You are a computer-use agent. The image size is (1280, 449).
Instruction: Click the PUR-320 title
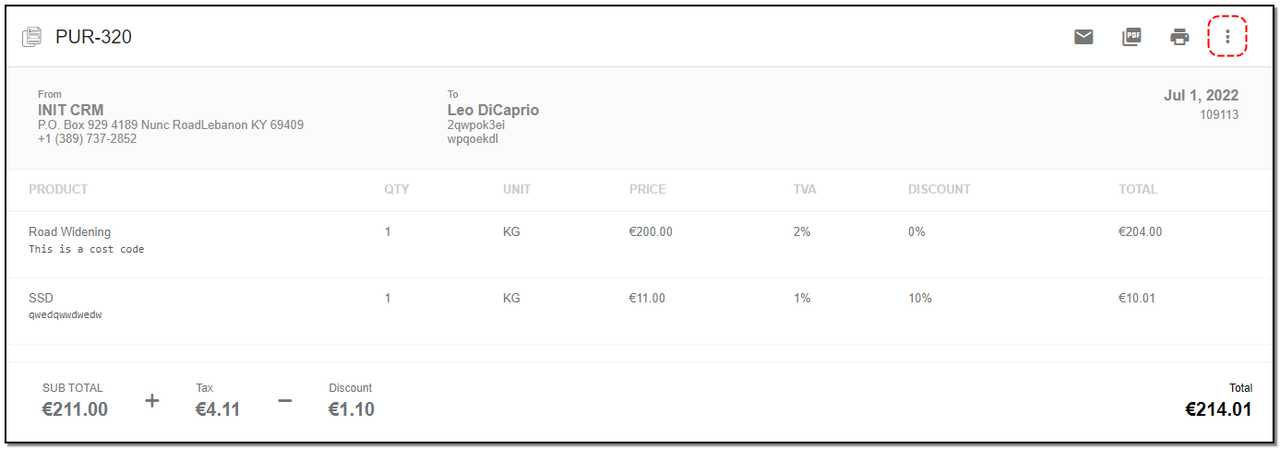pyautogui.click(x=94, y=37)
